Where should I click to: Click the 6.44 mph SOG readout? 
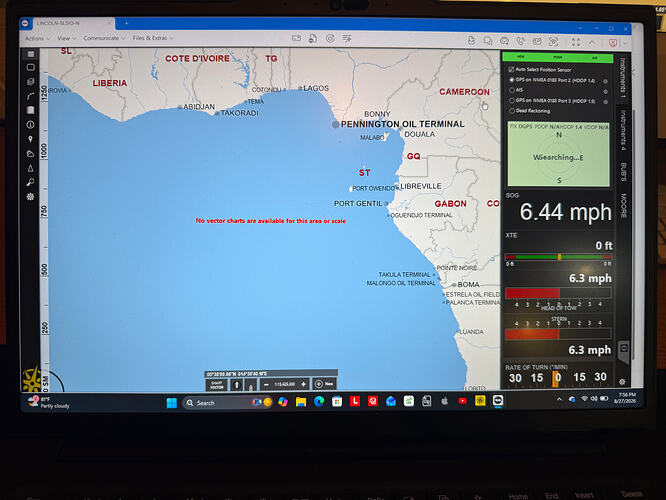pyautogui.click(x=565, y=212)
